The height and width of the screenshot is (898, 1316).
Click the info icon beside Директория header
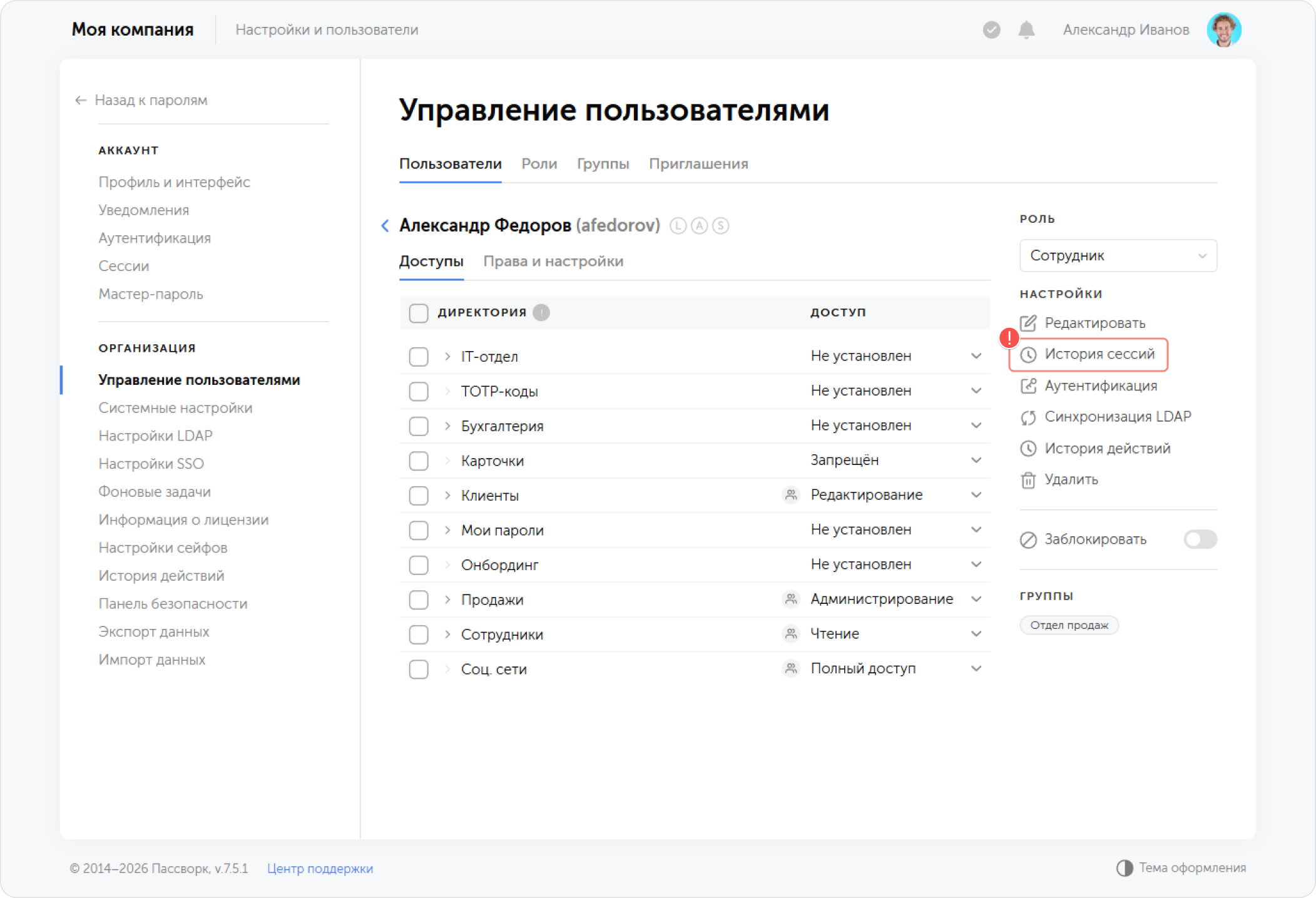[541, 312]
